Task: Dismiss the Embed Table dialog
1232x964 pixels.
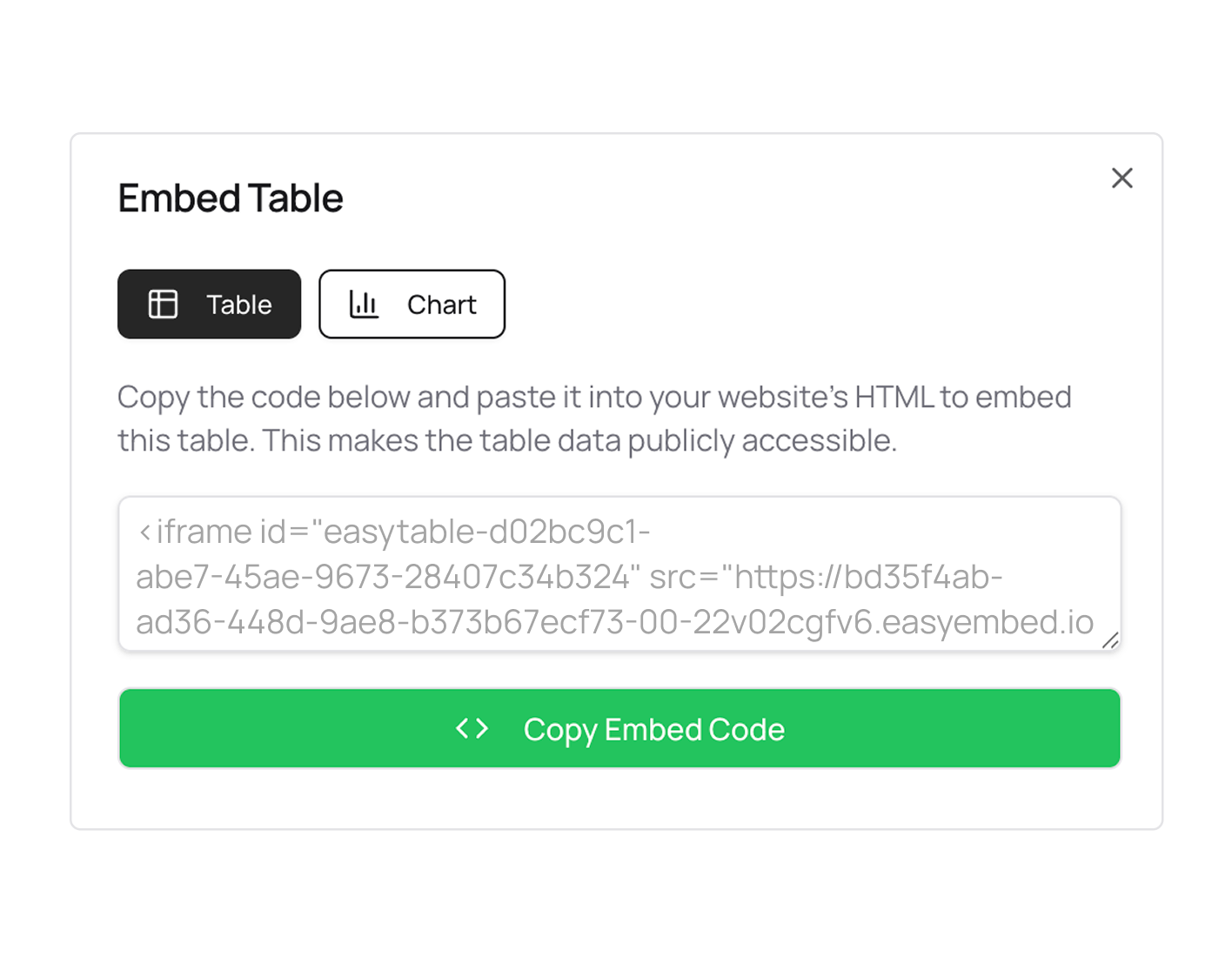Action: coord(1122,178)
